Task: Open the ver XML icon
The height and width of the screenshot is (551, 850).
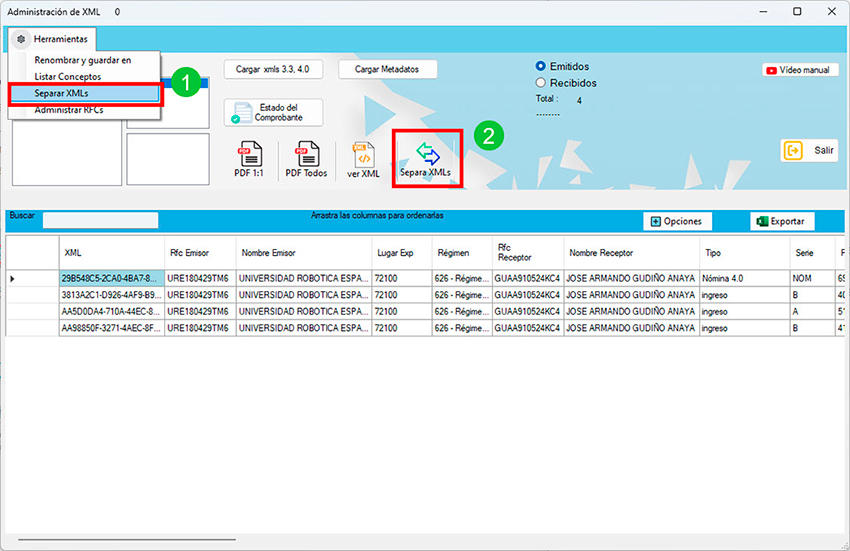Action: [363, 157]
